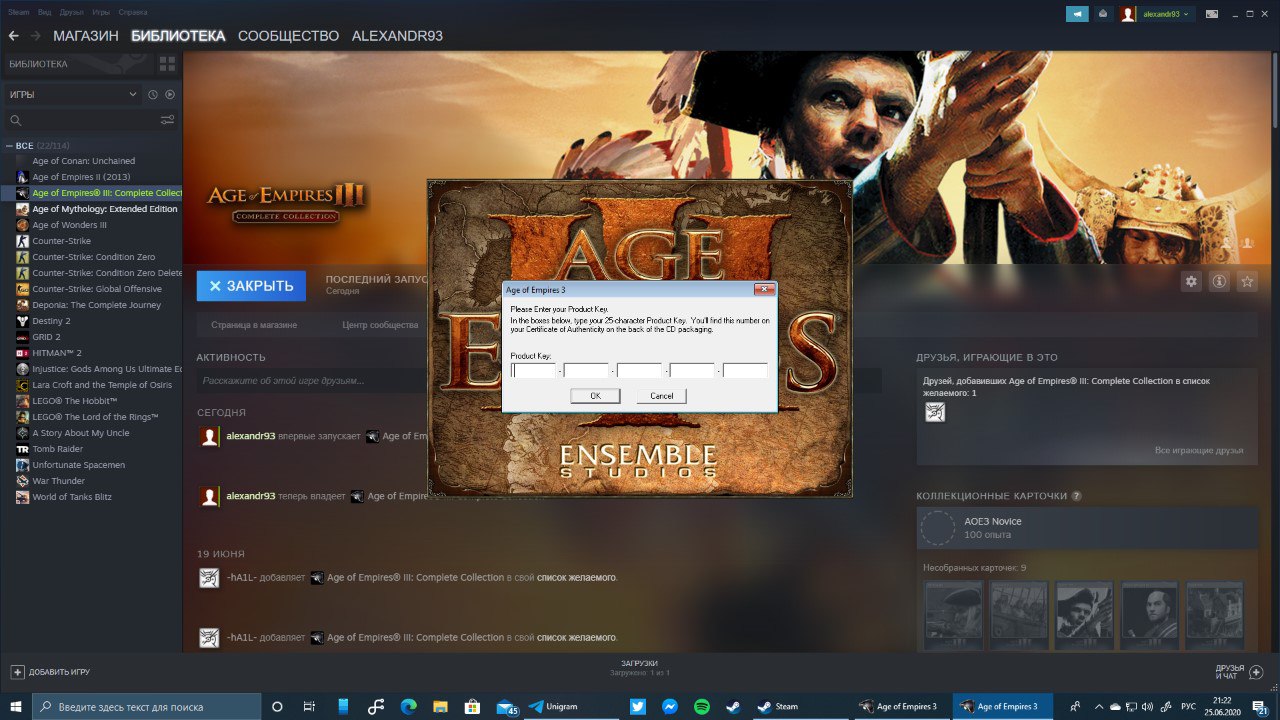Open the Steam menu
Image resolution: width=1280 pixels, height=720 pixels.
pyautogui.click(x=19, y=12)
